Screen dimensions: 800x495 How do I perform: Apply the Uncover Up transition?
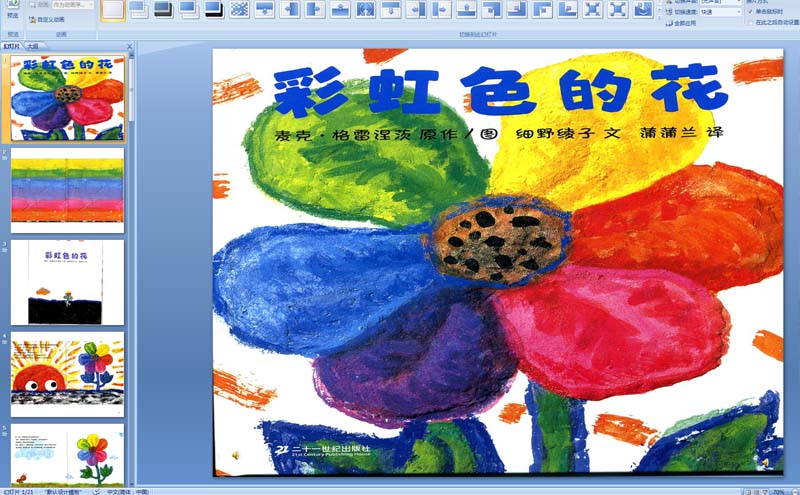tap(466, 10)
